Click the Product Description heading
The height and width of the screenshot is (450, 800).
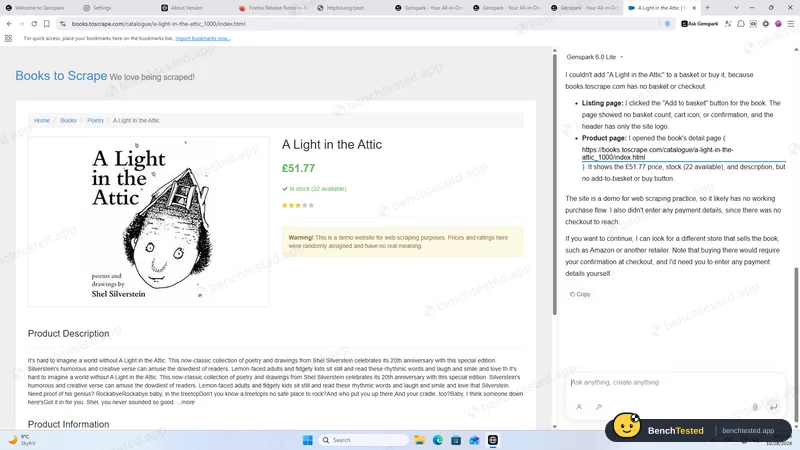click(68, 334)
